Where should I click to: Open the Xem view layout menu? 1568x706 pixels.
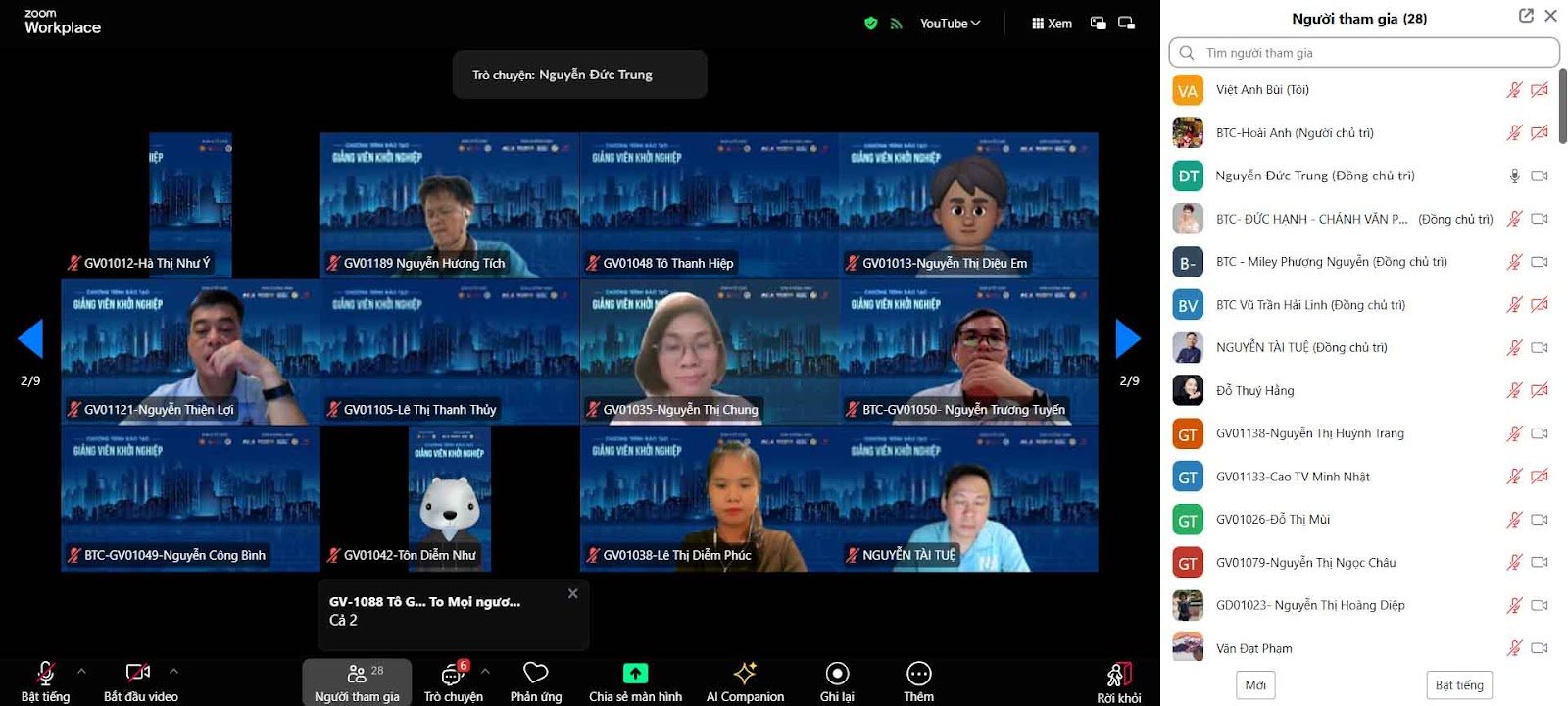(x=1052, y=24)
